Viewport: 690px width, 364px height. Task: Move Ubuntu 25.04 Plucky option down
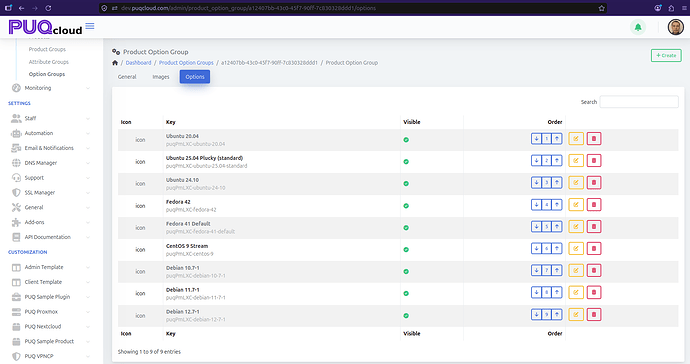(536, 161)
